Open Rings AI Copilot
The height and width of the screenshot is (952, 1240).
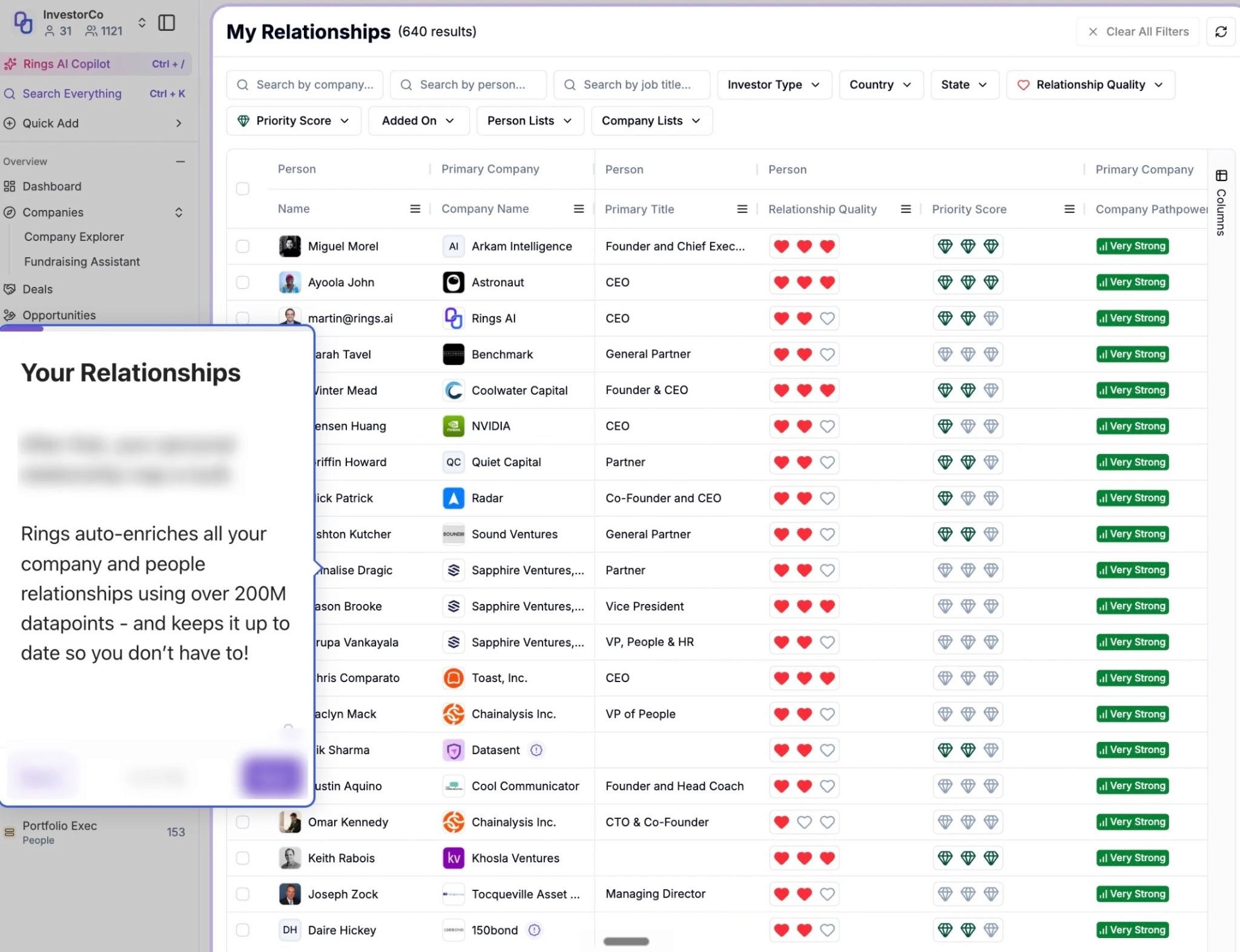[96, 64]
